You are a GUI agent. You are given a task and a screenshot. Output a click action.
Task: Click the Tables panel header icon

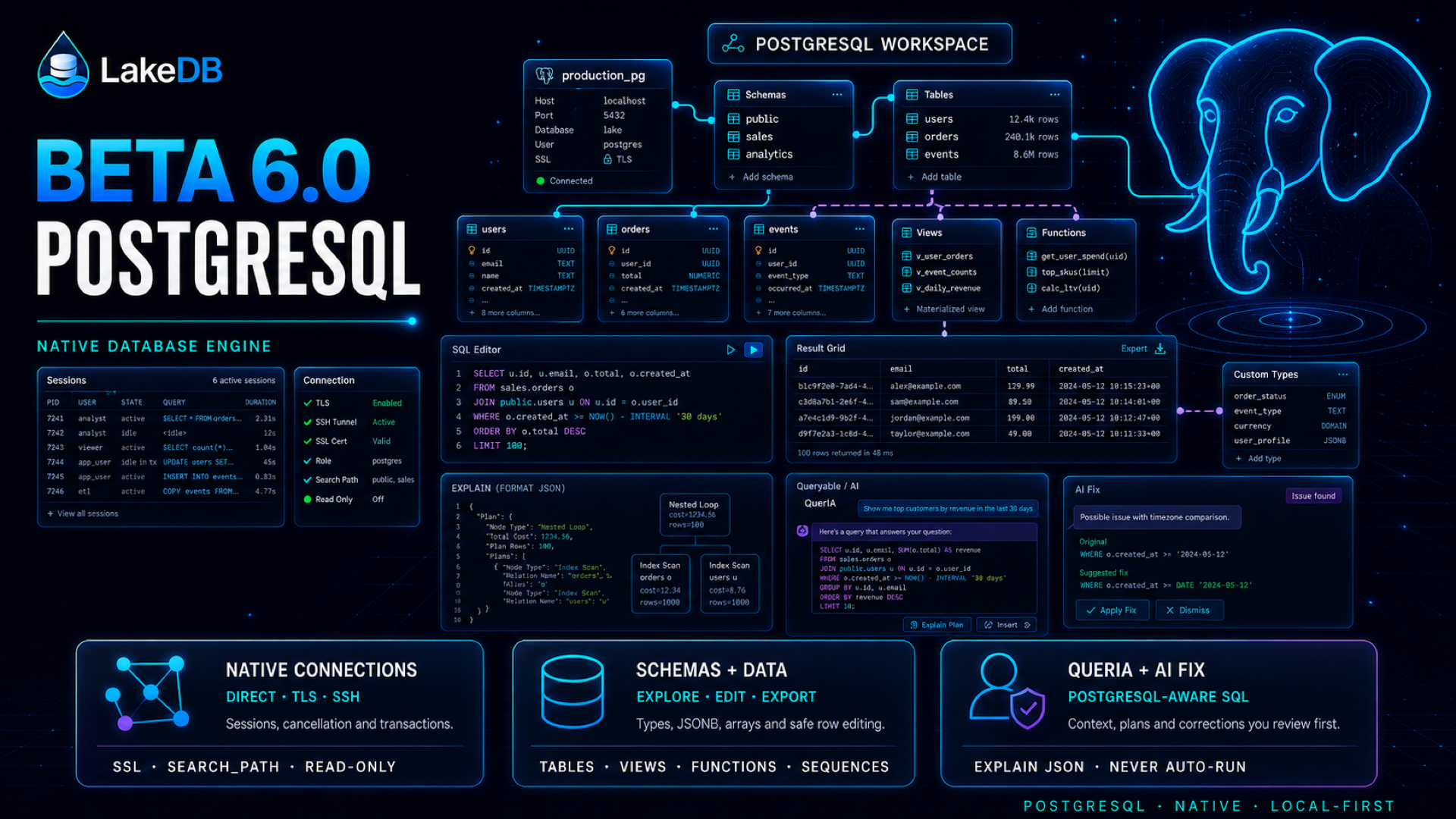tap(912, 95)
